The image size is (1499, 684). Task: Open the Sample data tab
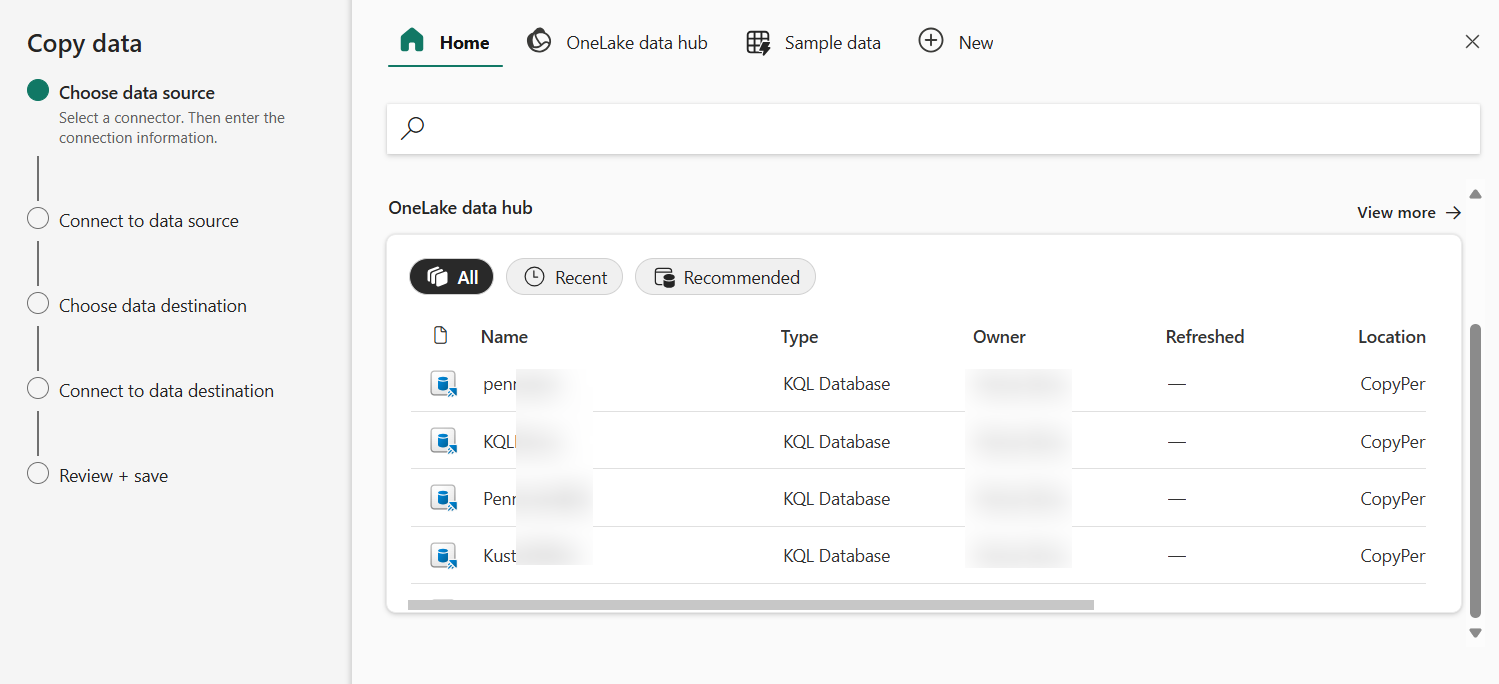click(x=814, y=43)
